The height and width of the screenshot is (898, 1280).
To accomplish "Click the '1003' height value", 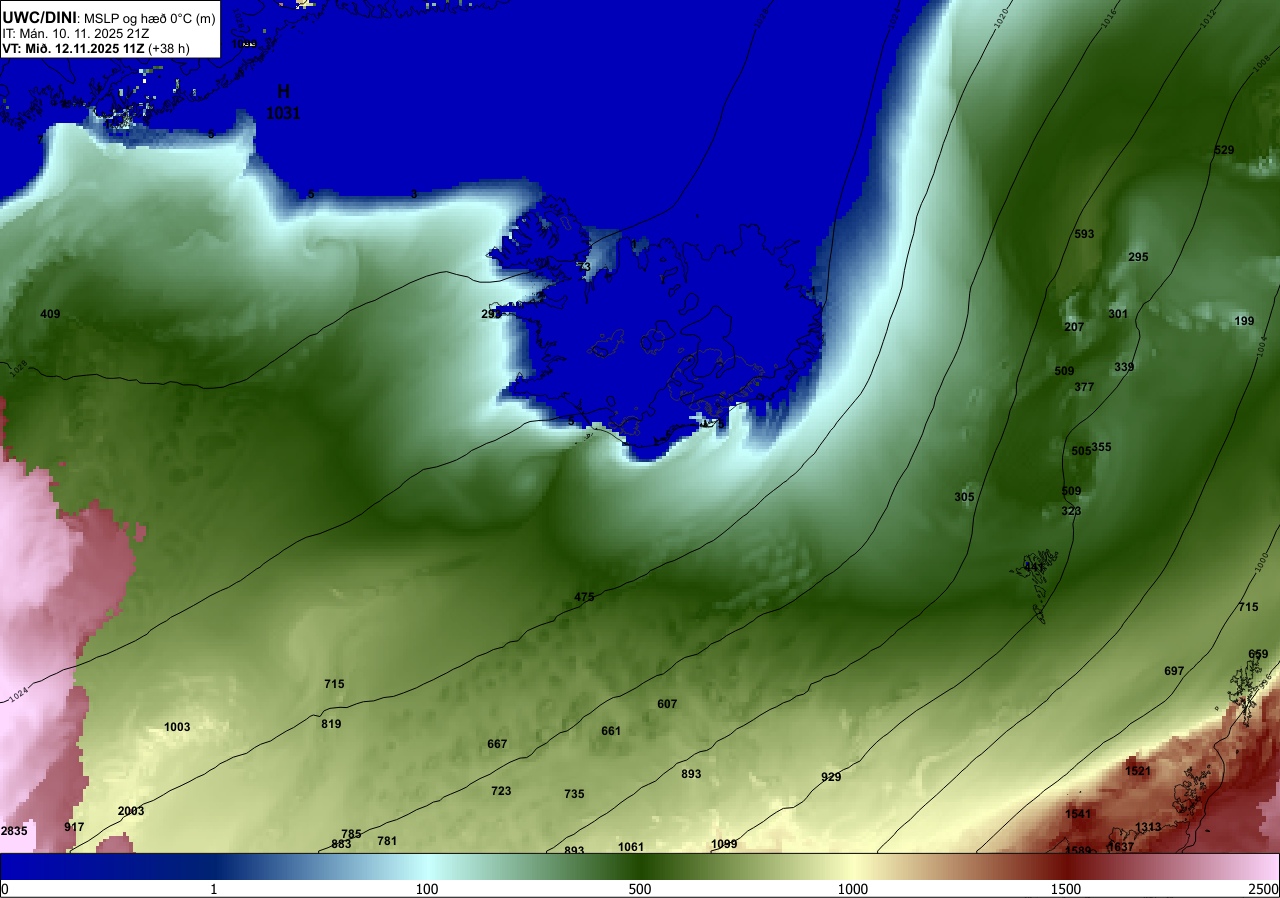I will click(x=177, y=727).
